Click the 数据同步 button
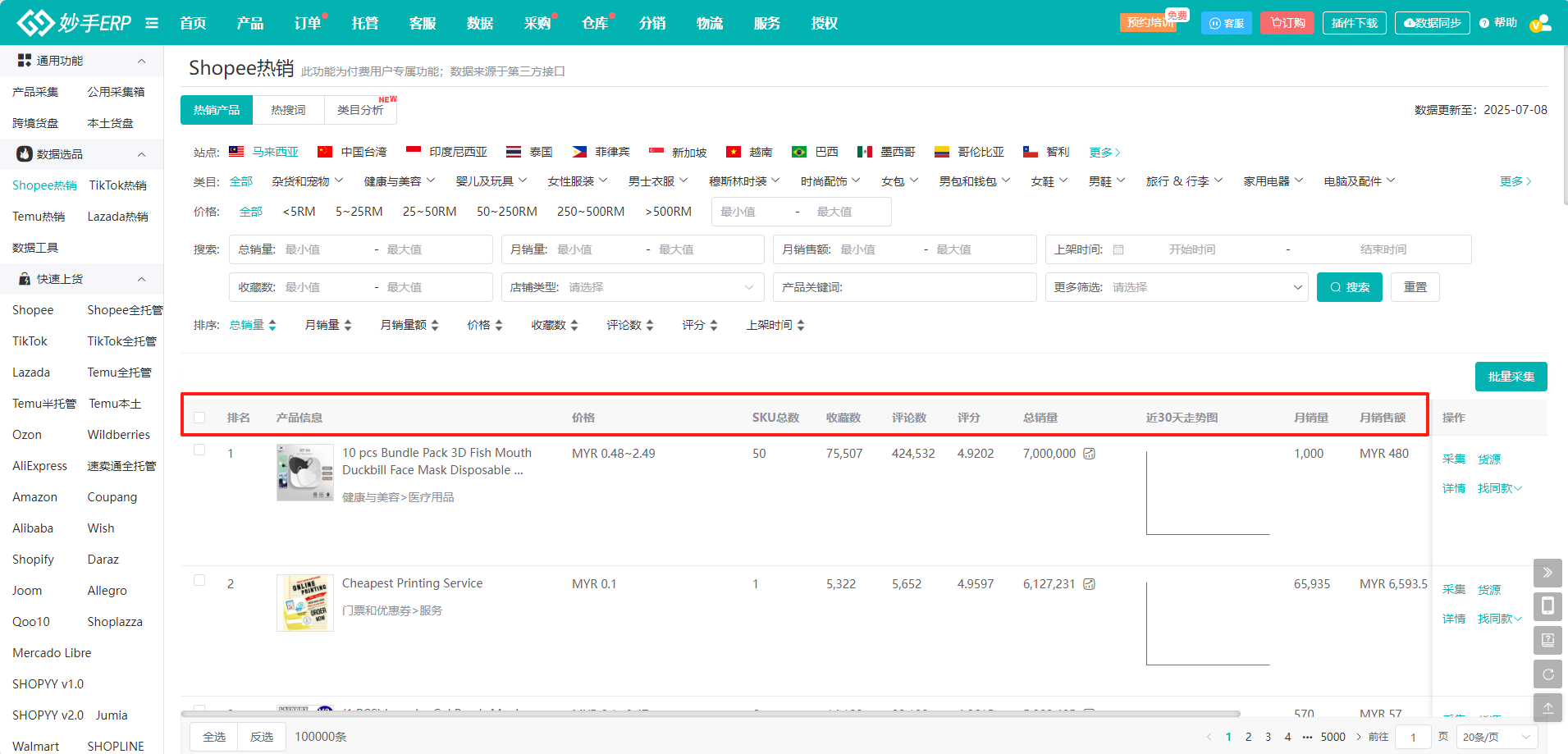This screenshot has width=1568, height=754. click(1433, 23)
